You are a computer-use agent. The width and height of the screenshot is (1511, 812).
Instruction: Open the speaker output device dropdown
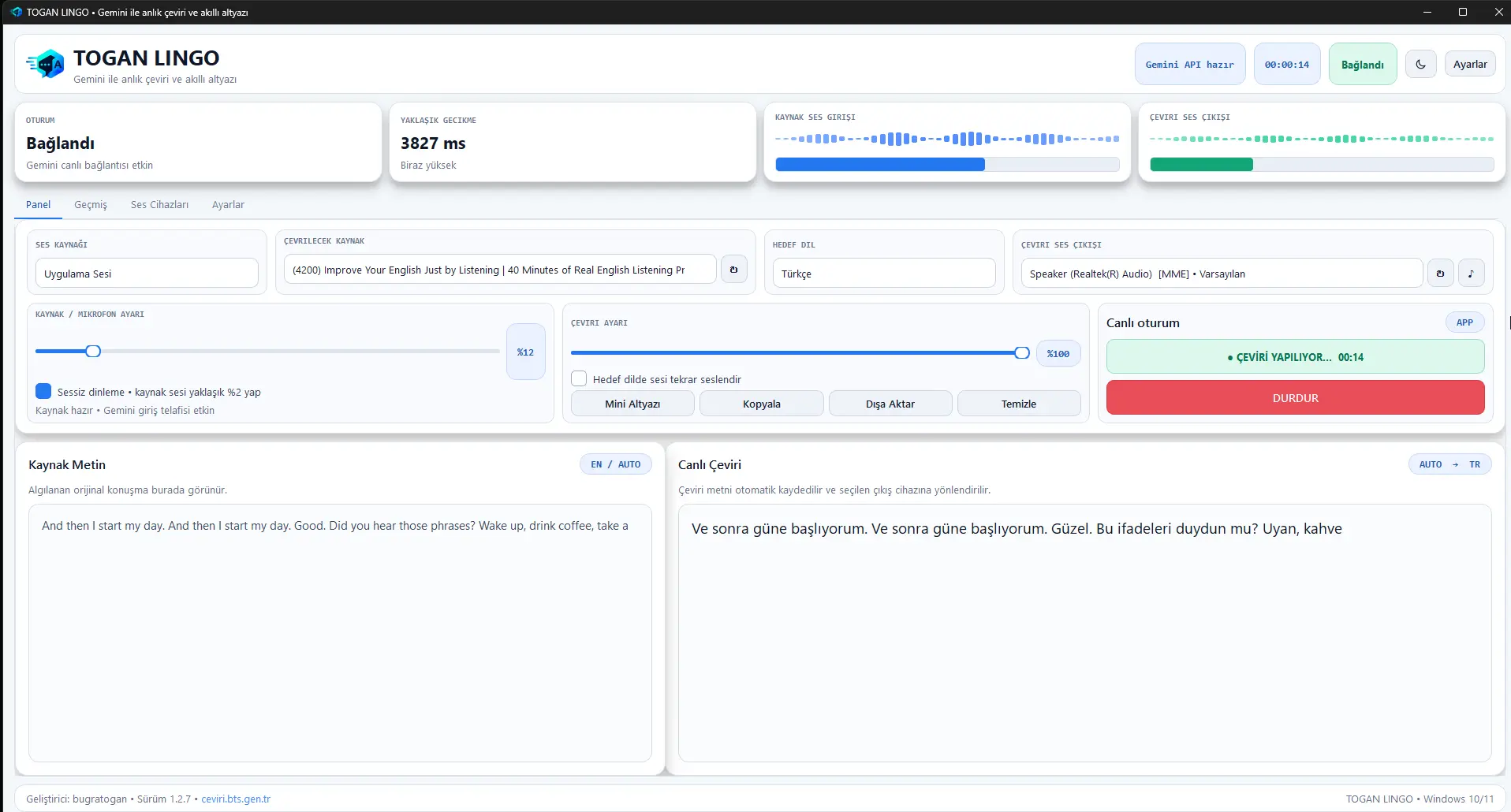pos(1222,274)
